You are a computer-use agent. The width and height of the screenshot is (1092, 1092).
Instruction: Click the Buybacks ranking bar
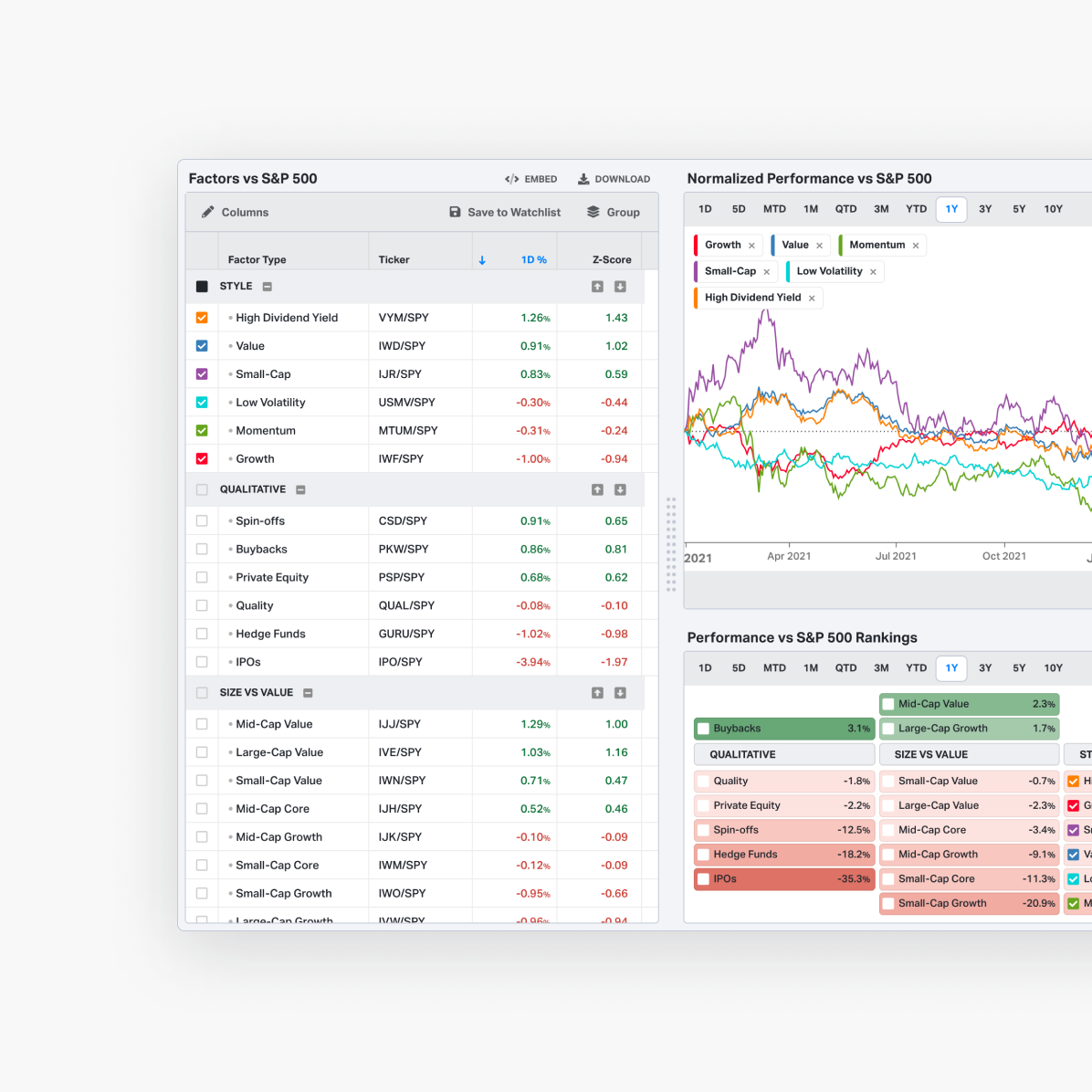[783, 729]
